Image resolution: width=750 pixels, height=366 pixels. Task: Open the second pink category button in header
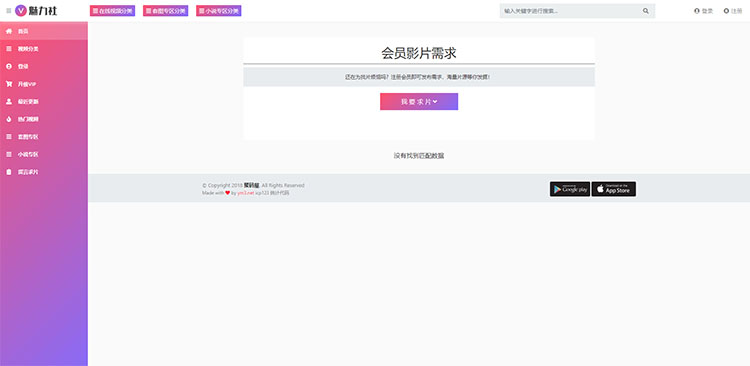(165, 11)
